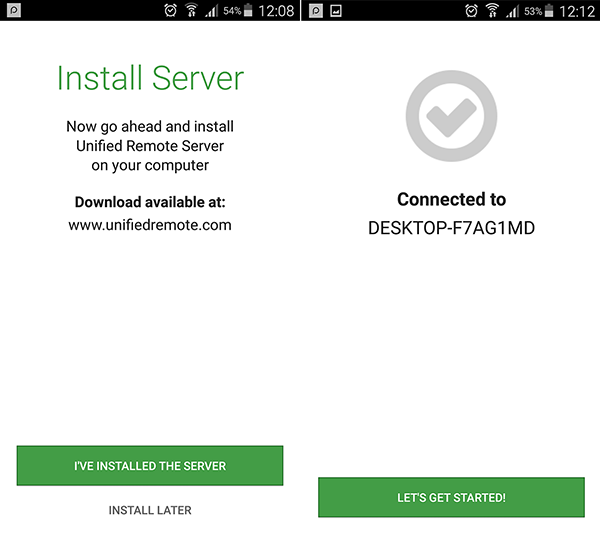Tap the alarm clock icon in left status bar
The width and height of the screenshot is (600, 534).
pos(170,10)
